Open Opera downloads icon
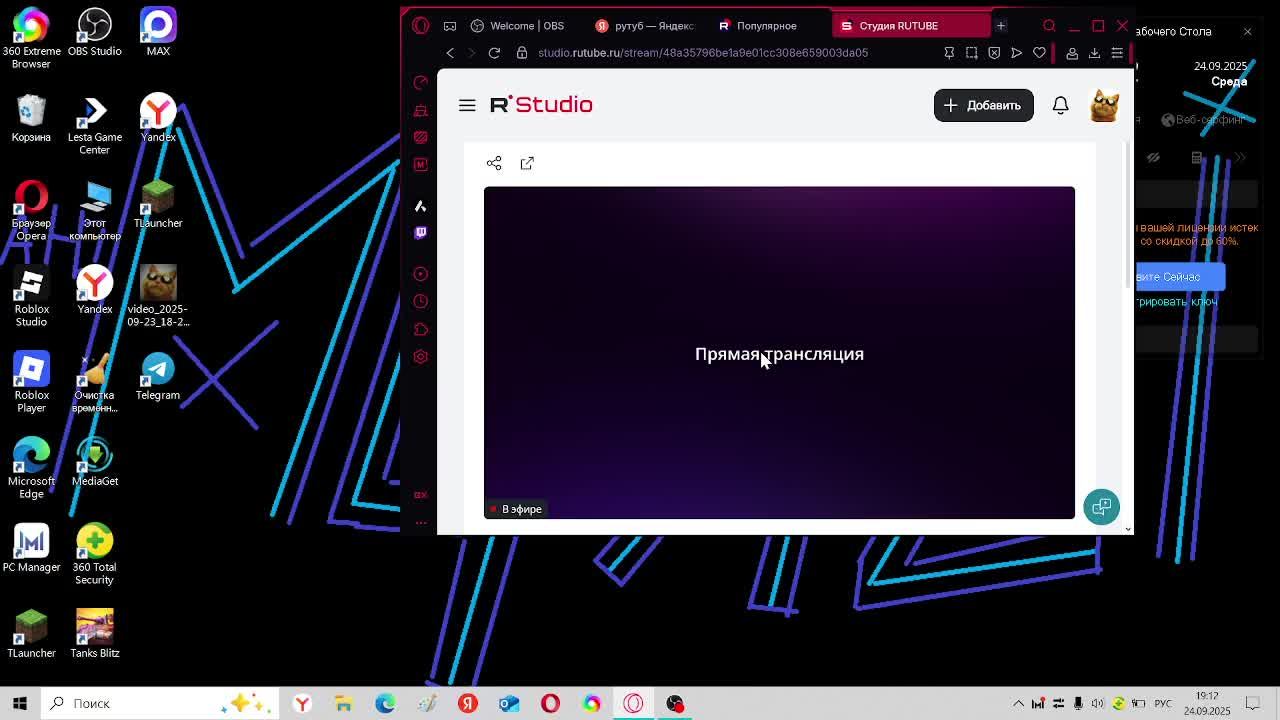This screenshot has height=720, width=1280. [1094, 53]
